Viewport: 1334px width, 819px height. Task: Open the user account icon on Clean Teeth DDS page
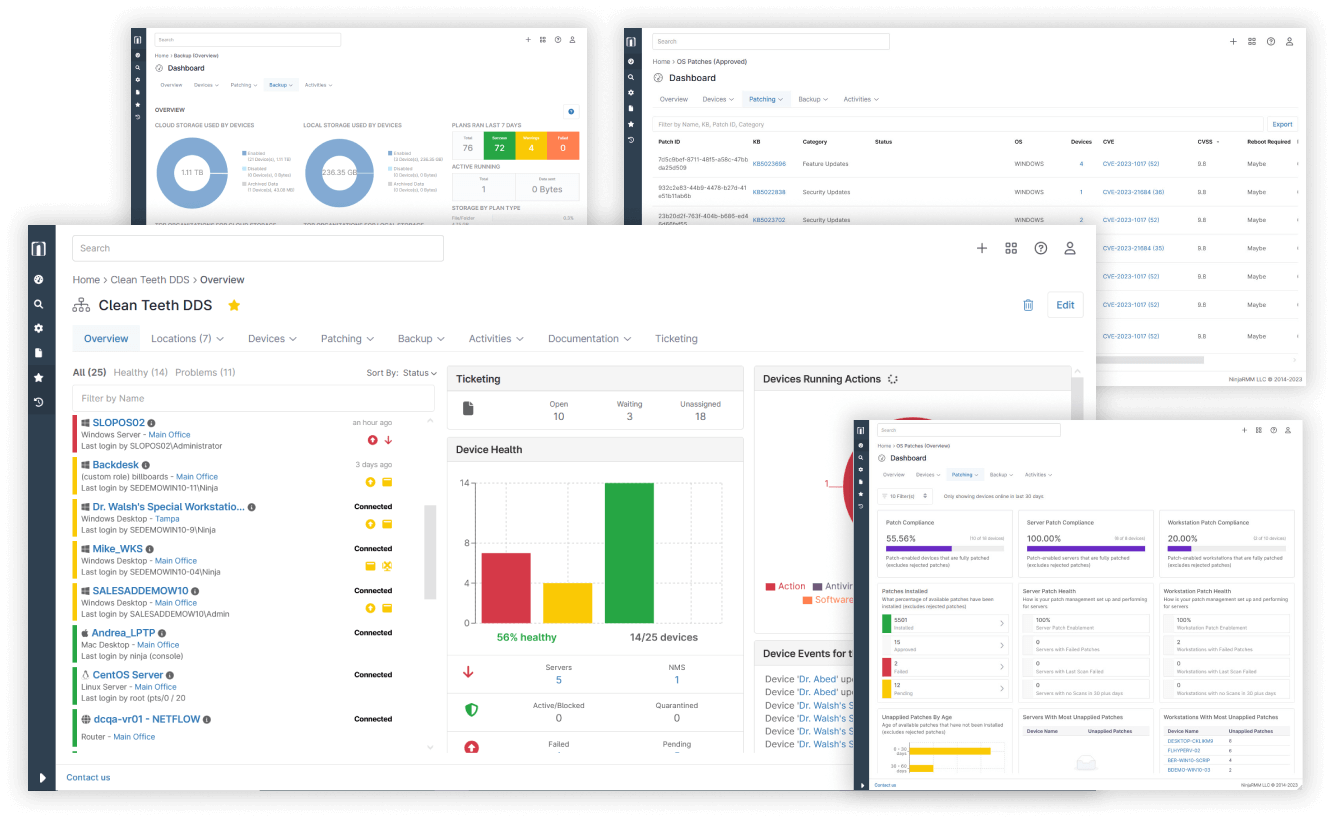[1069, 248]
